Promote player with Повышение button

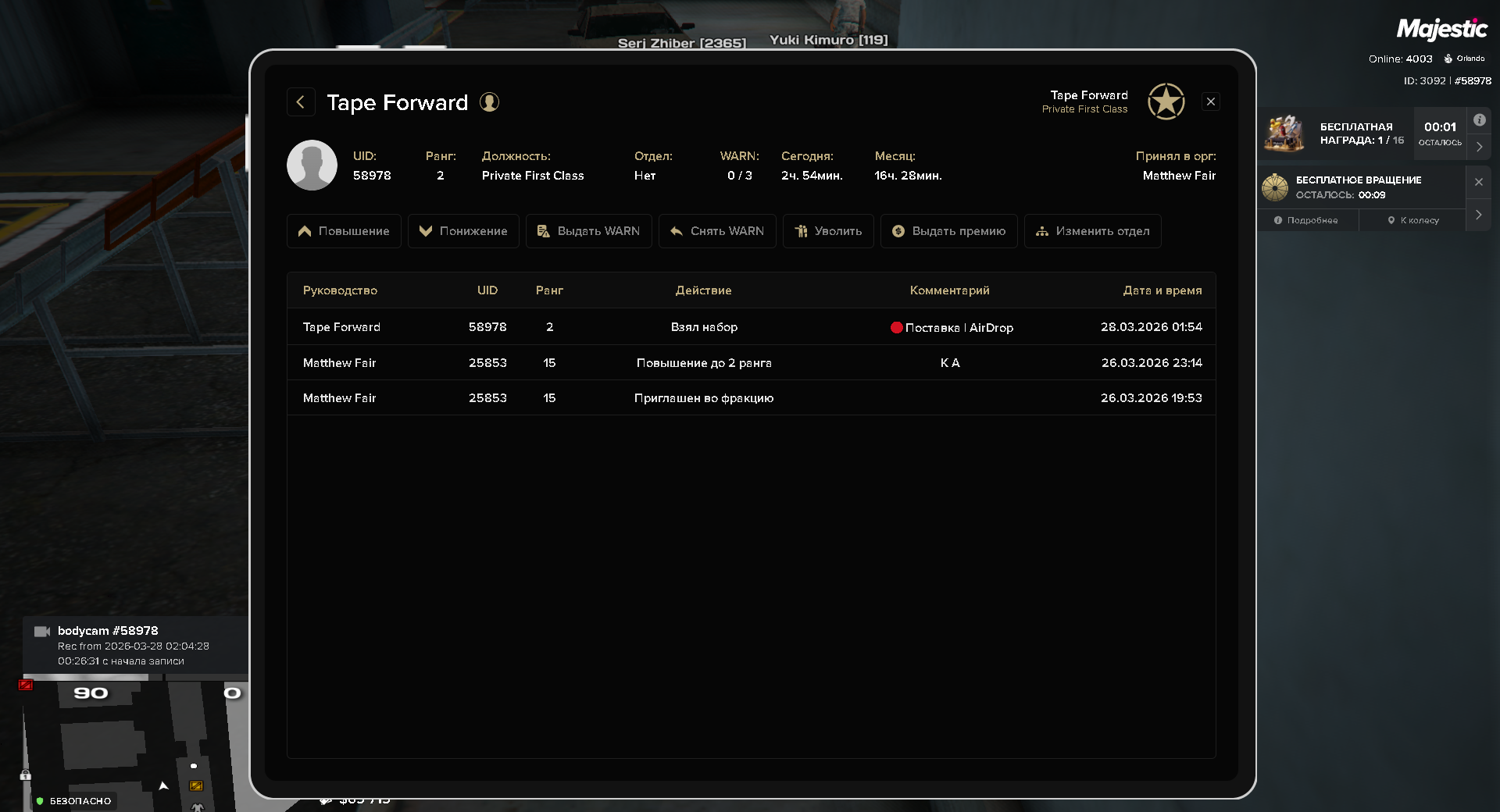pos(344,231)
